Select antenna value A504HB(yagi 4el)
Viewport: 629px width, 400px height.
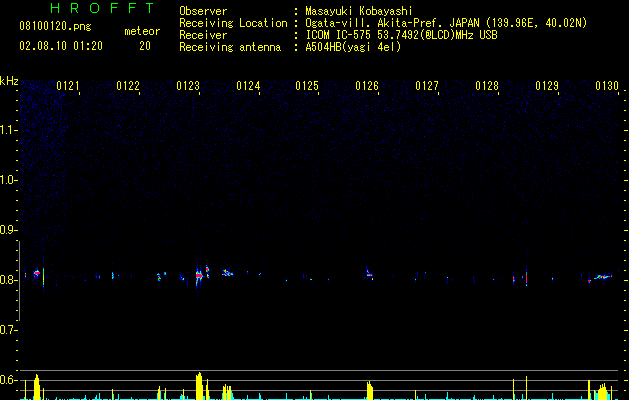click(x=353, y=47)
